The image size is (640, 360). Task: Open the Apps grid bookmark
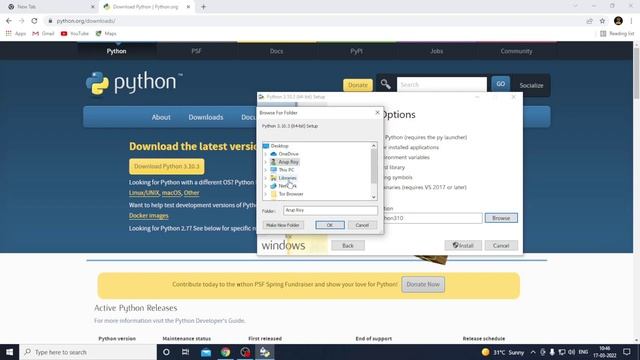[16, 33]
